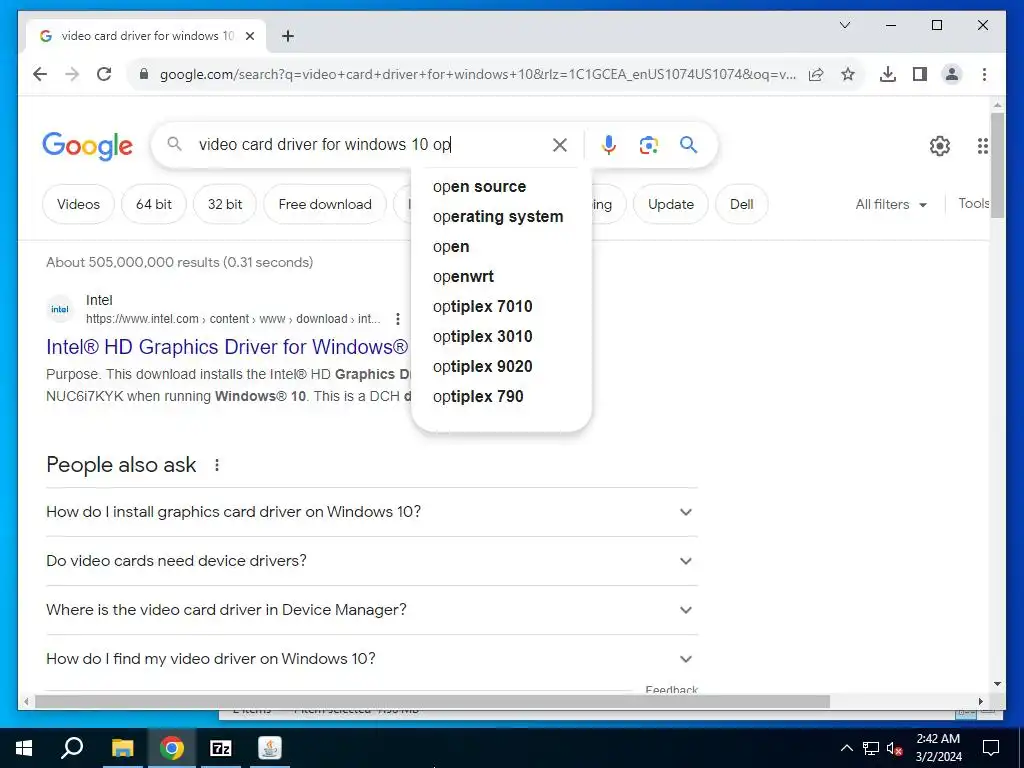Screen dimensions: 1024x768
Task: Select the Dell filter chip
Action: 742,204
